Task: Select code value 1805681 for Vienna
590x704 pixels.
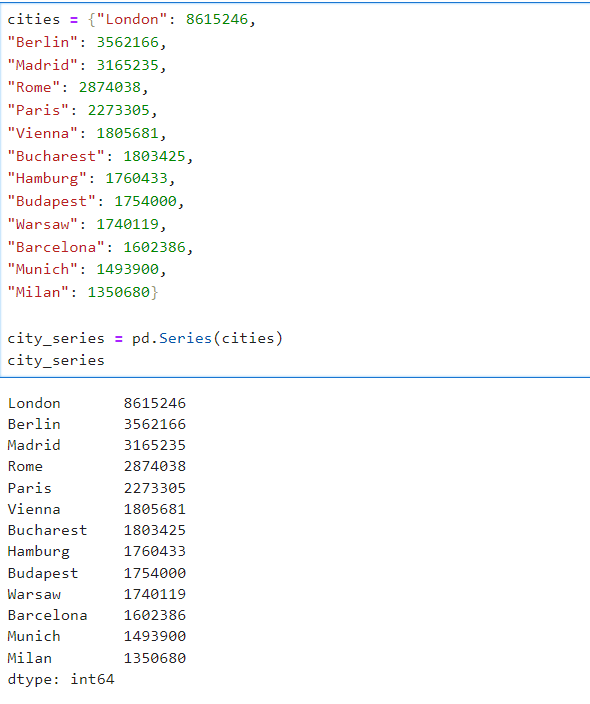Action: pos(128,133)
